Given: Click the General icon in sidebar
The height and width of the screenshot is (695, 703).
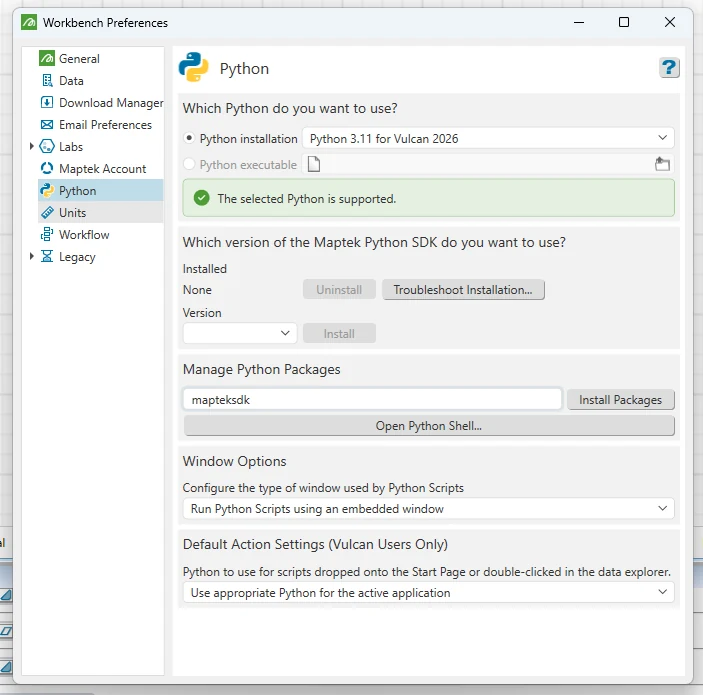Looking at the screenshot, I should pos(47,58).
